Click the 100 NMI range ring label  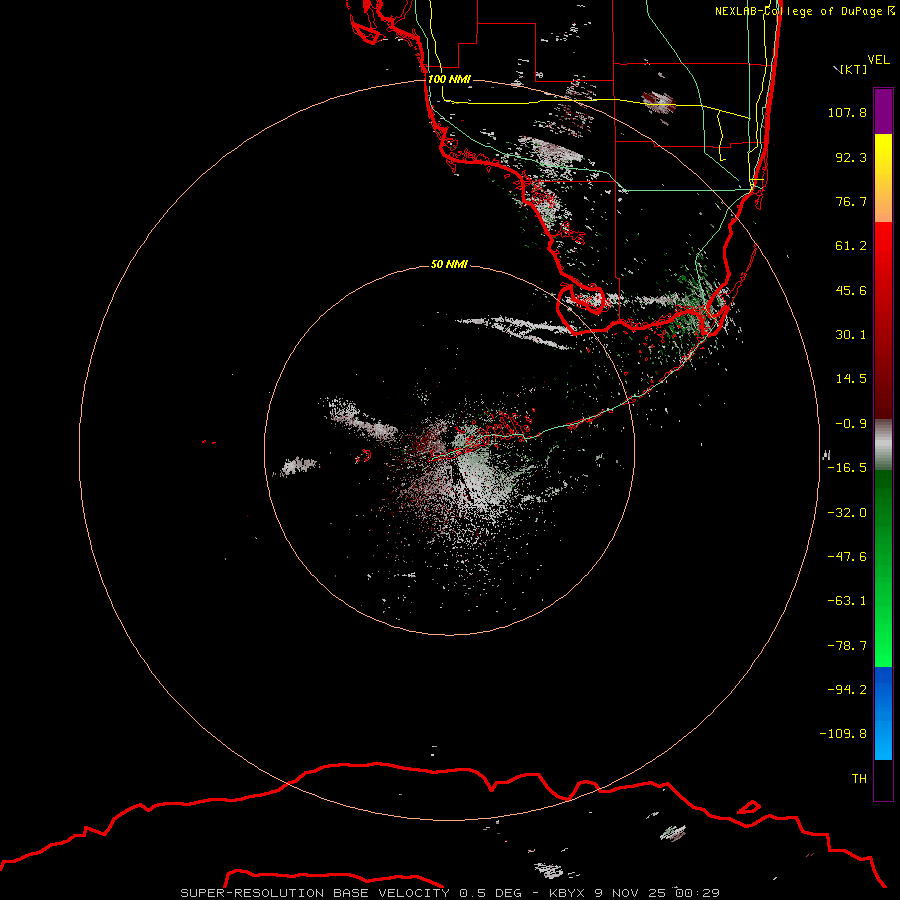(x=449, y=79)
